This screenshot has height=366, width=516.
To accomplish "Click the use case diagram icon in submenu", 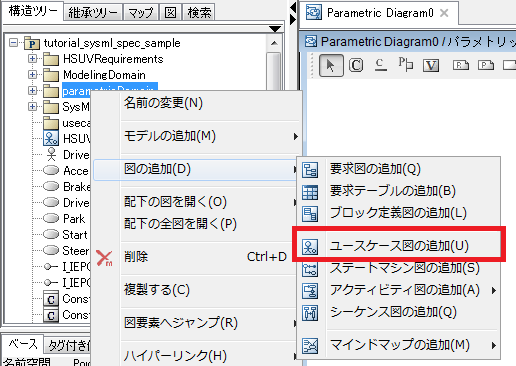I will 310,247.
